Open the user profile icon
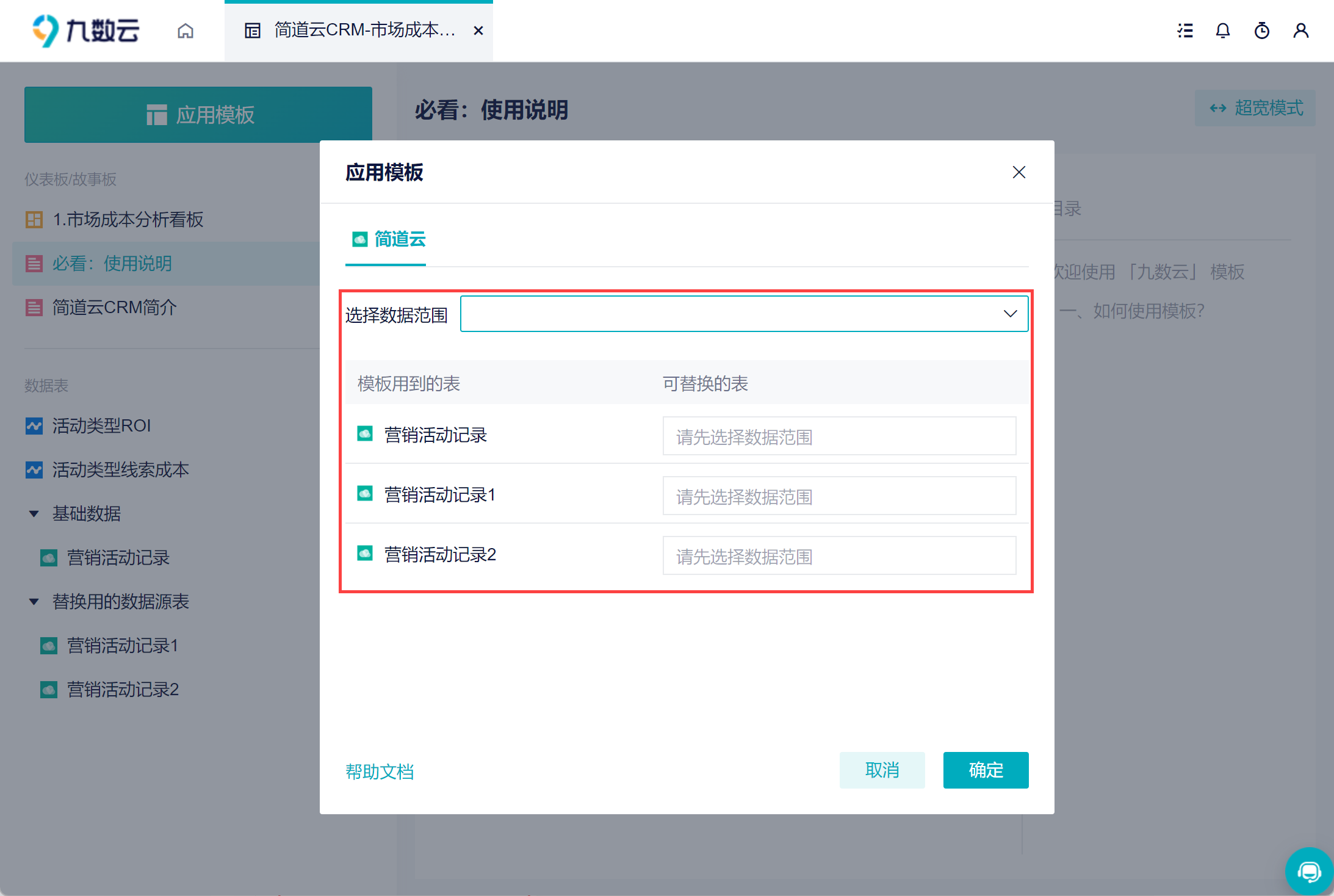This screenshot has width=1334, height=896. [x=1301, y=31]
